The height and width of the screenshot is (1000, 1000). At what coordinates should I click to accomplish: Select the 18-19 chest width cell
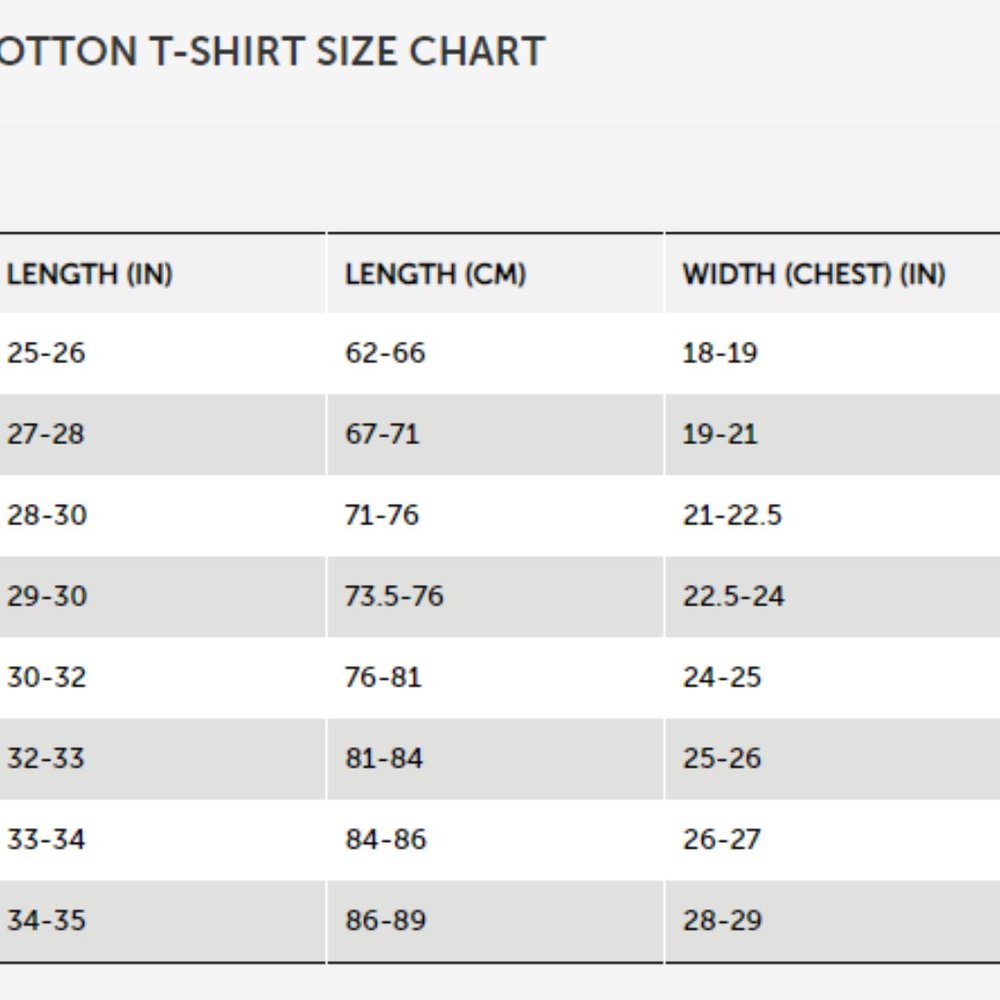tap(833, 353)
